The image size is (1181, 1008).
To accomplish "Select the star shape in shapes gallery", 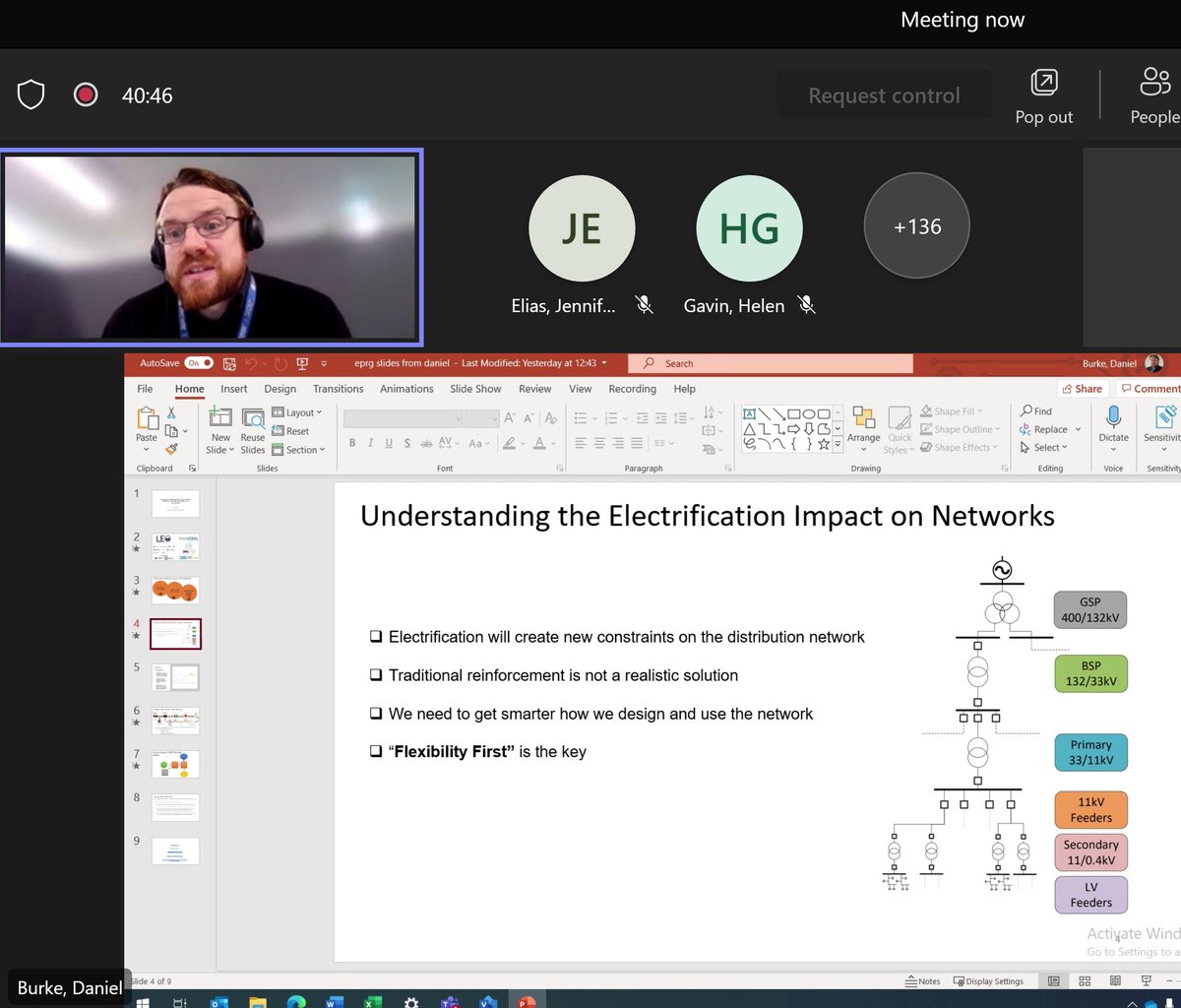I will [x=823, y=444].
